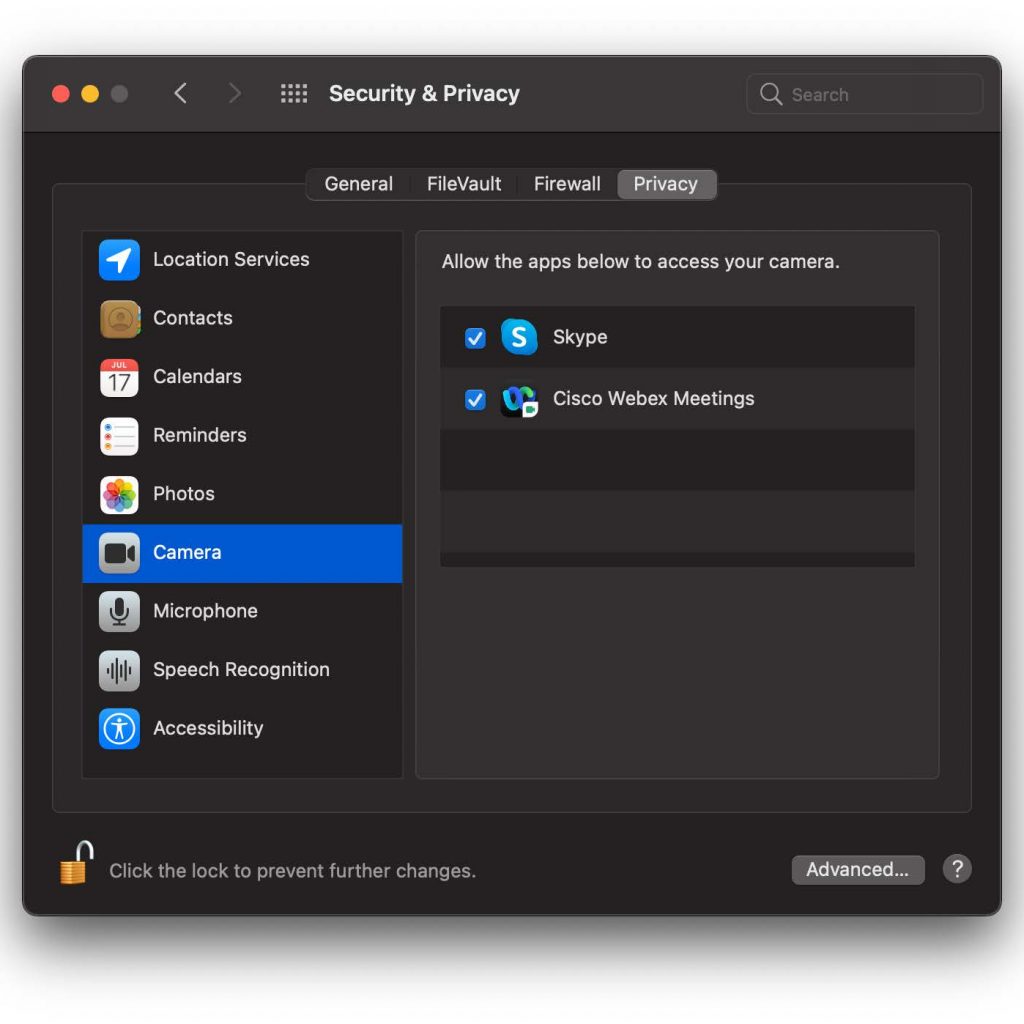Uncheck camera access for Cisco Webex Meetings
1024x1024 pixels.
475,399
